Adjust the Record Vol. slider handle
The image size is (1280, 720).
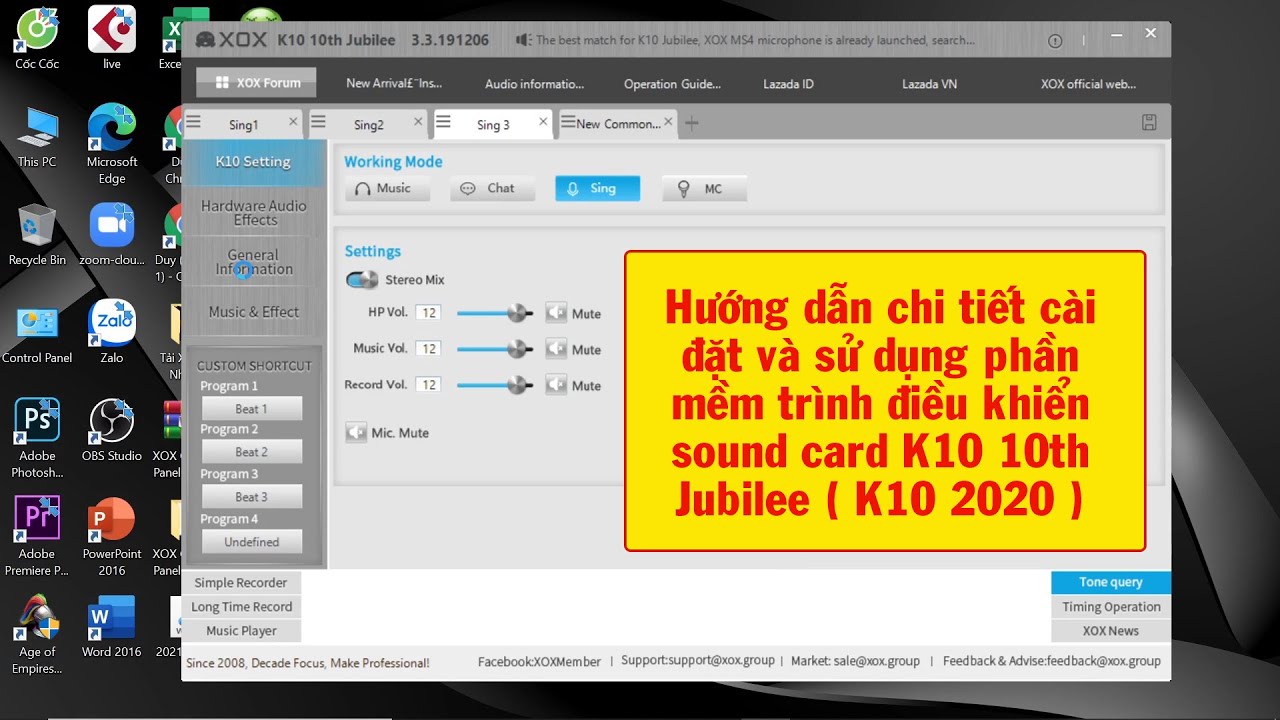(x=518, y=385)
